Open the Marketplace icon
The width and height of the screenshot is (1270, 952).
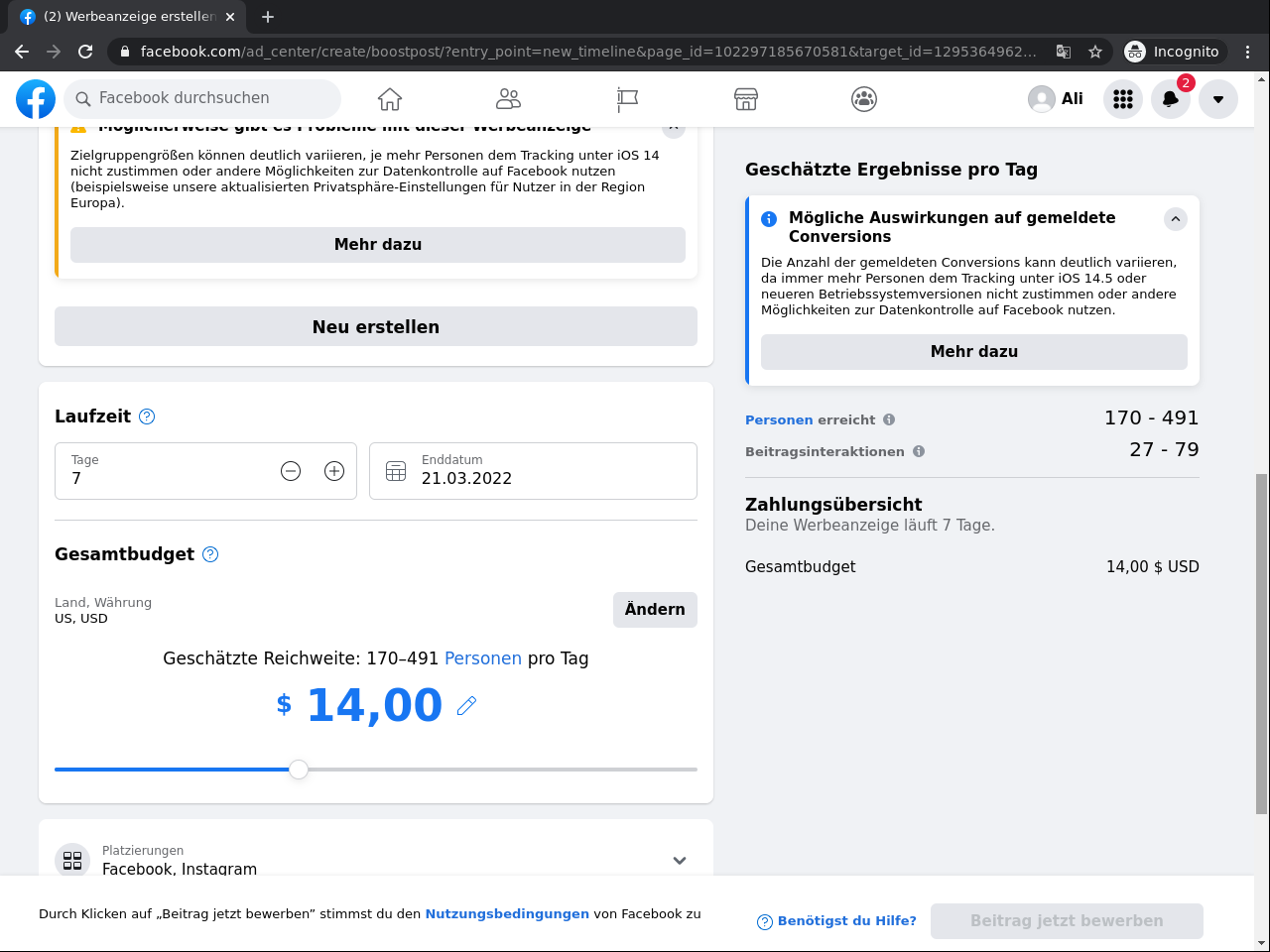[746, 99]
